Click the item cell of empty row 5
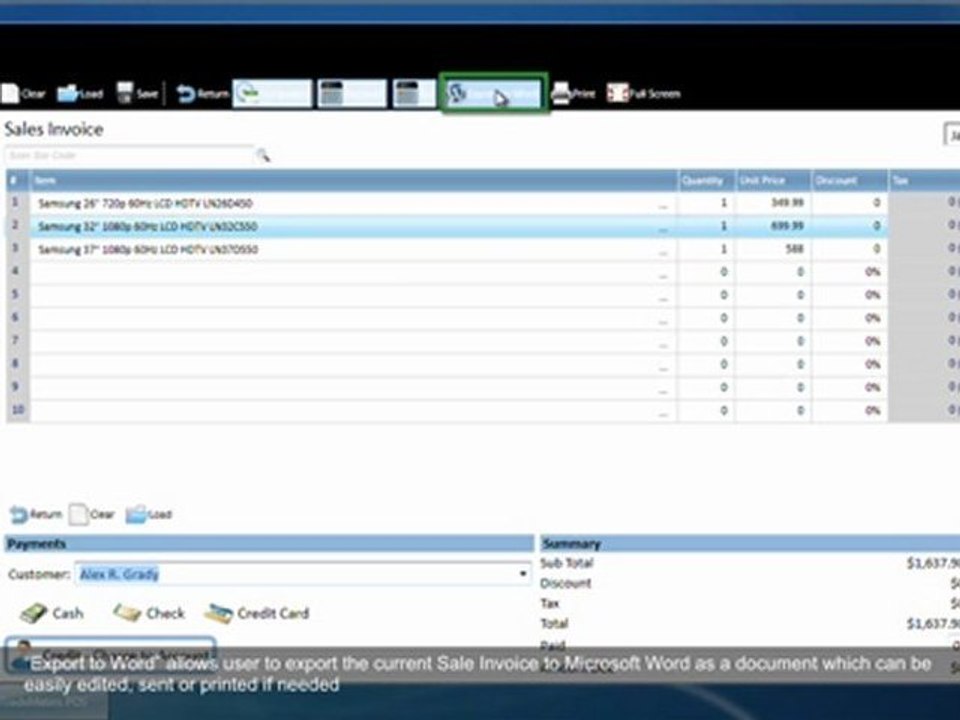This screenshot has height=720, width=960. (353, 295)
